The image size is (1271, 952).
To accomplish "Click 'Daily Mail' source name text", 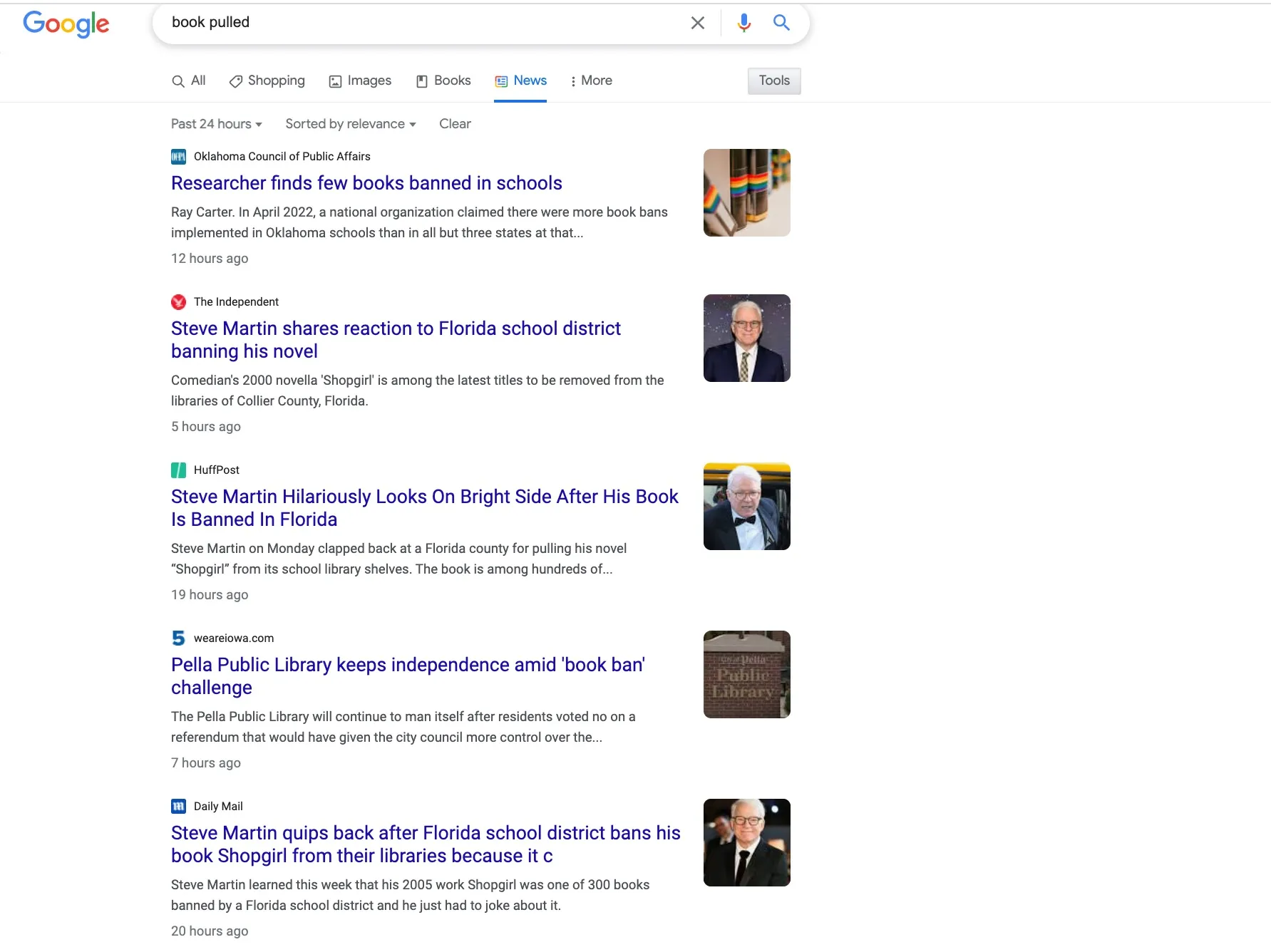I will point(218,806).
